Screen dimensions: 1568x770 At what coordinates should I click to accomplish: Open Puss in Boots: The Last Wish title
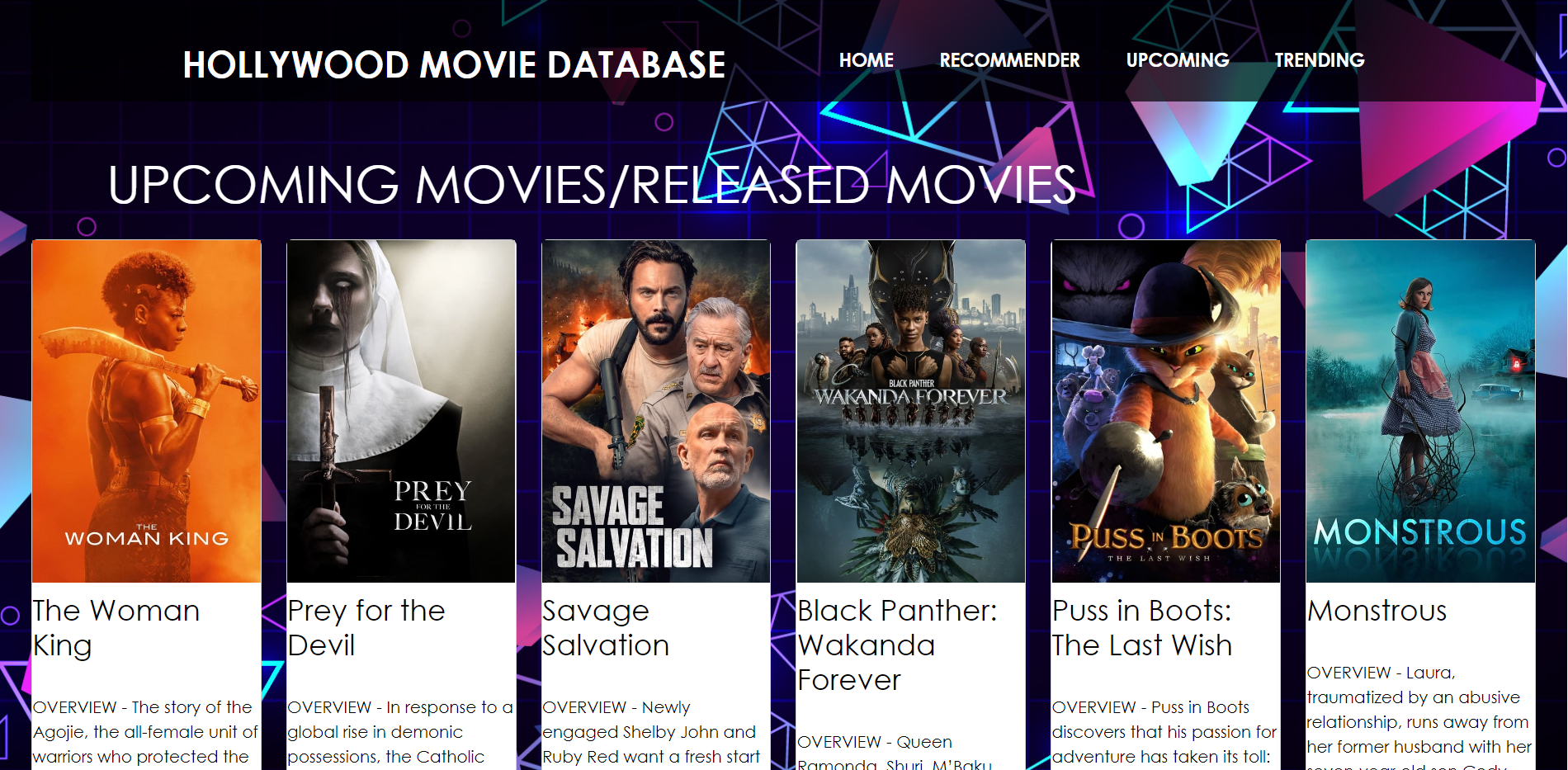click(x=1144, y=628)
